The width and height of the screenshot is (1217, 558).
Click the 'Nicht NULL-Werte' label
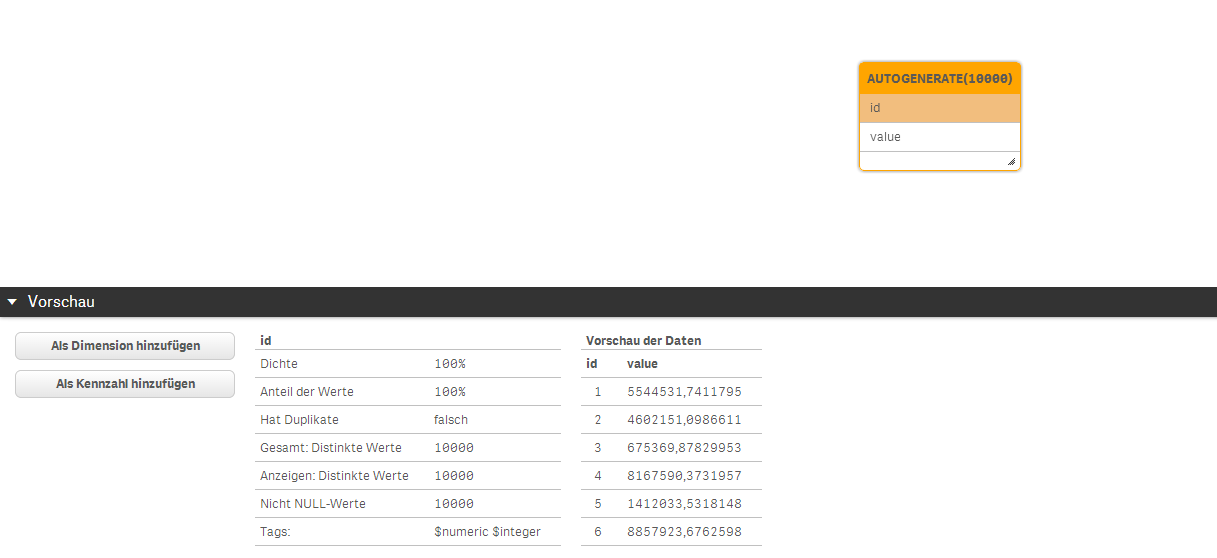tap(313, 504)
